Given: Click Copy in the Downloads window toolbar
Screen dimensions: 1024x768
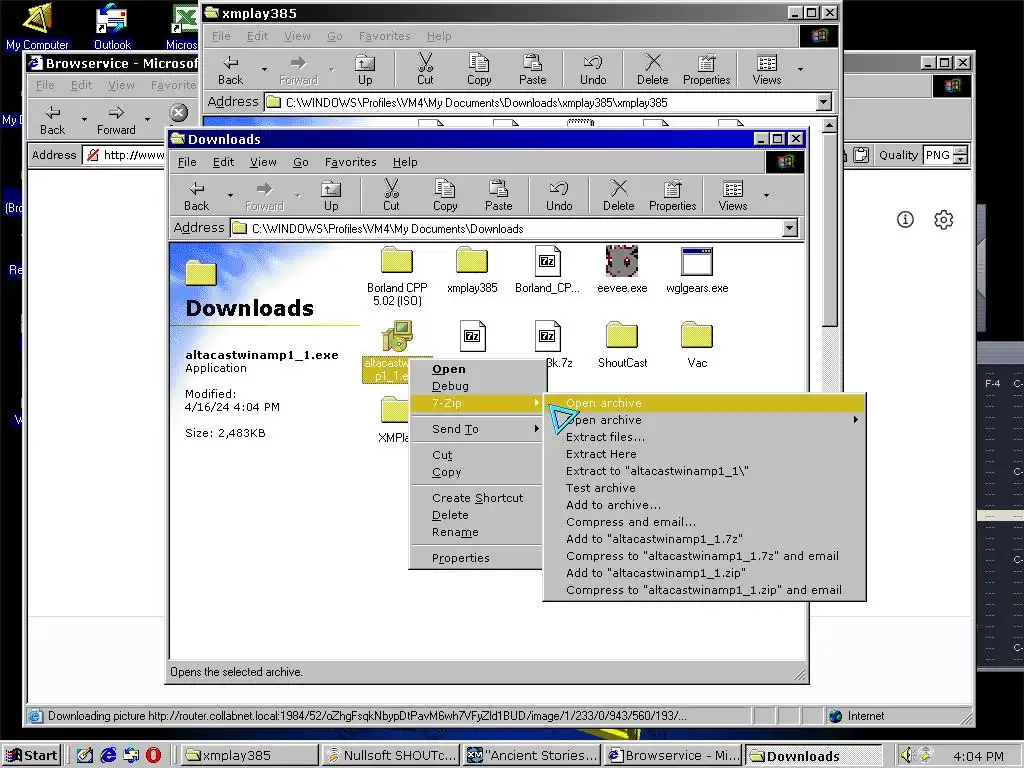Looking at the screenshot, I should pyautogui.click(x=445, y=196).
